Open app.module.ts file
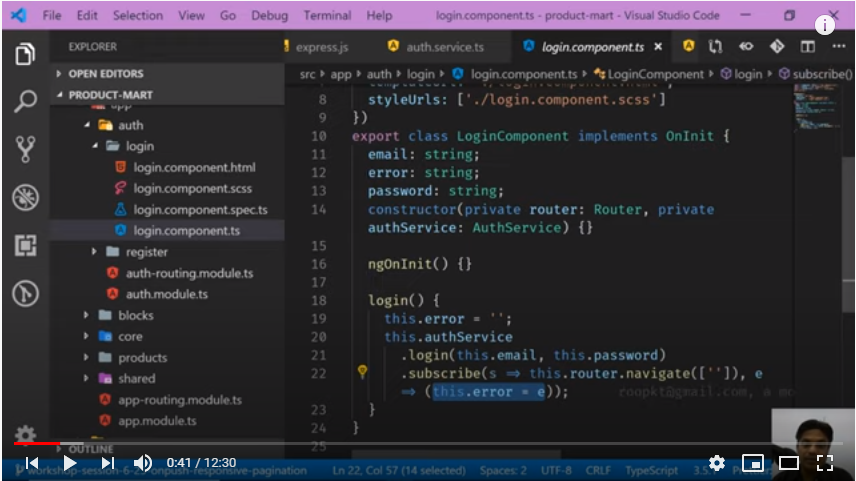Screen dimensions: 856x481 point(157,421)
